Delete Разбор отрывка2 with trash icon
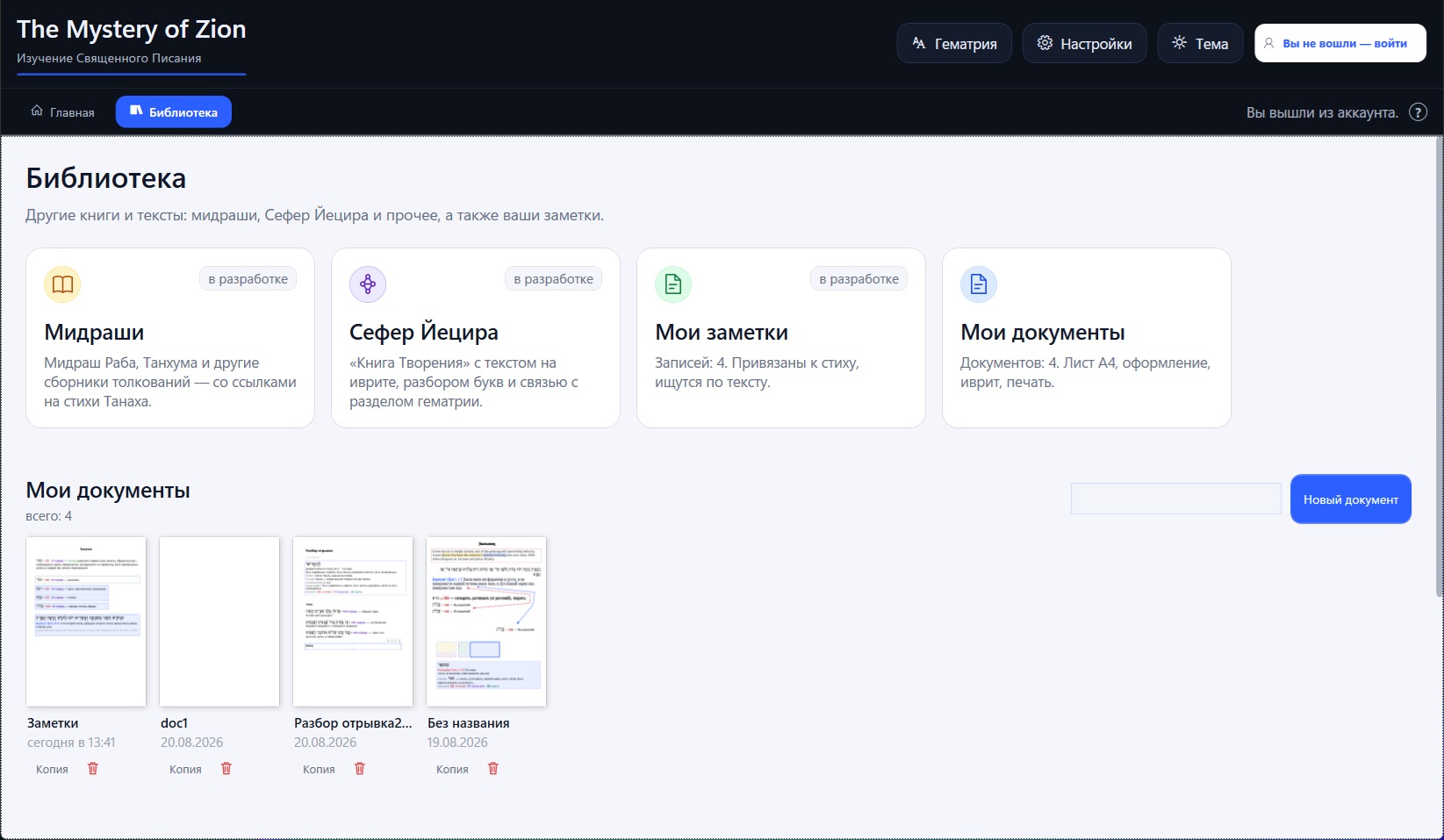The width and height of the screenshot is (1444, 840). click(360, 768)
